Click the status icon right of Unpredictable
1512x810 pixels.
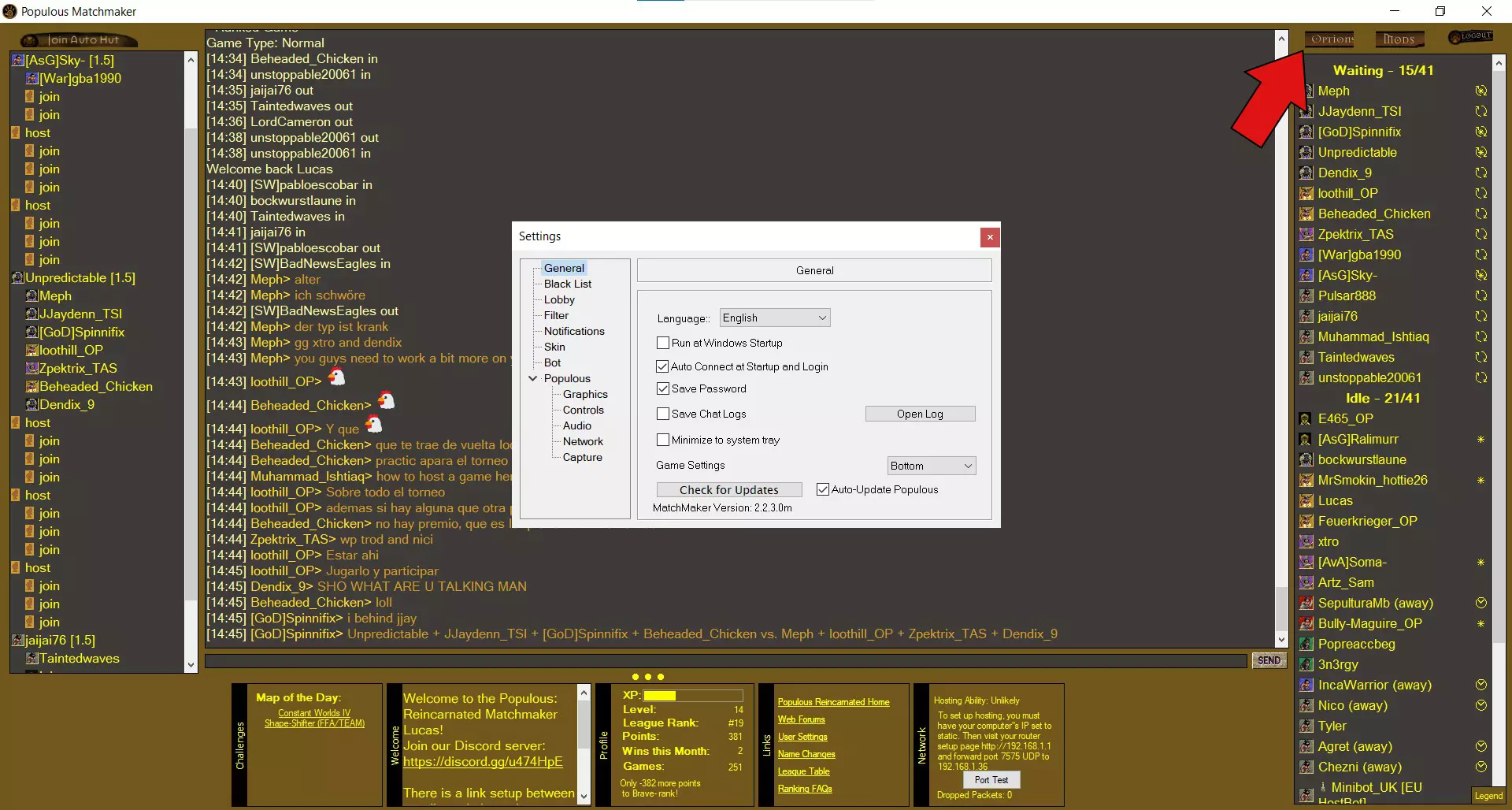click(1481, 152)
